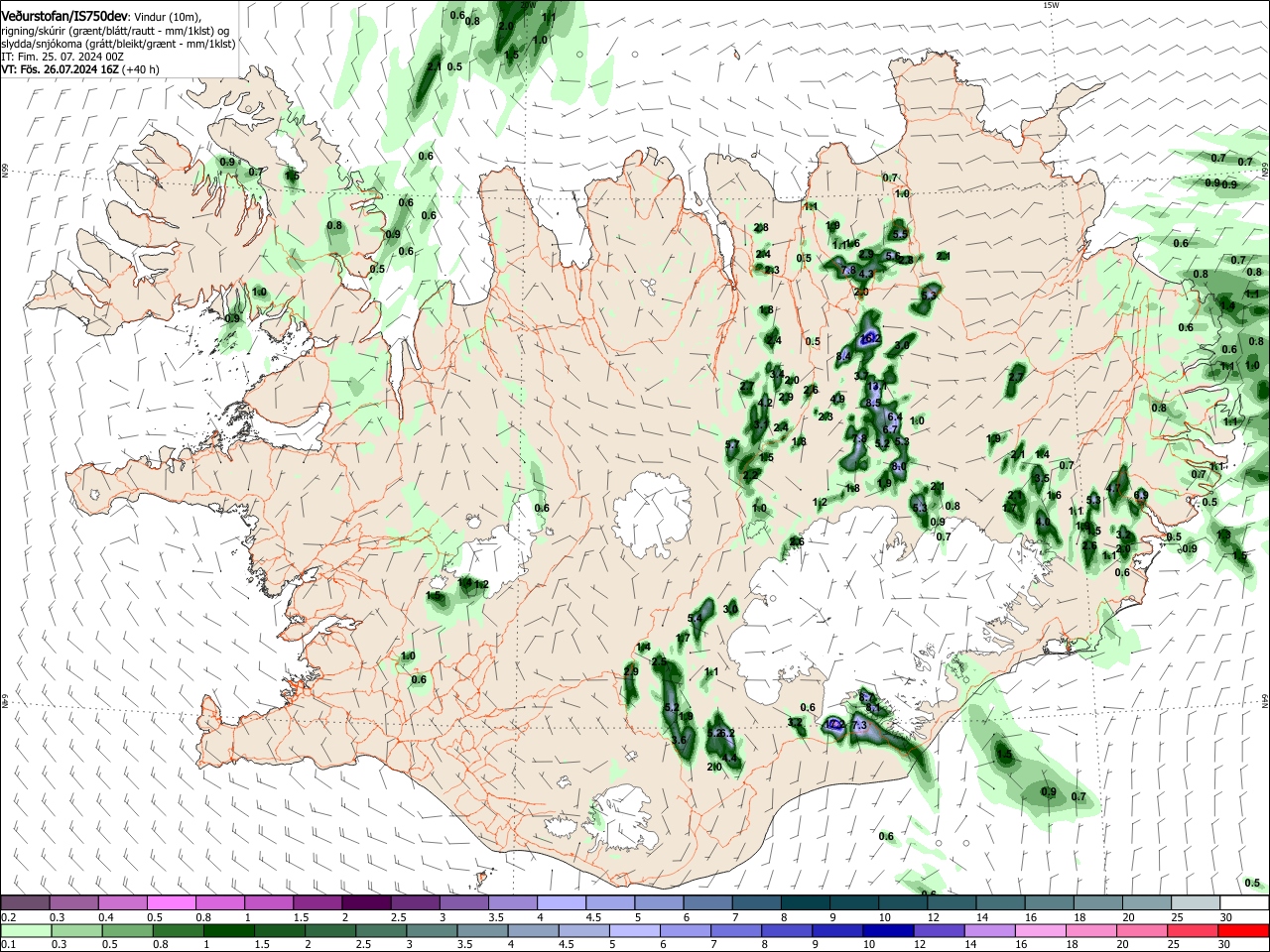
Task: Click the 'IT: Fim. 25. 07. 2024 00Z' line
Action: [63, 57]
